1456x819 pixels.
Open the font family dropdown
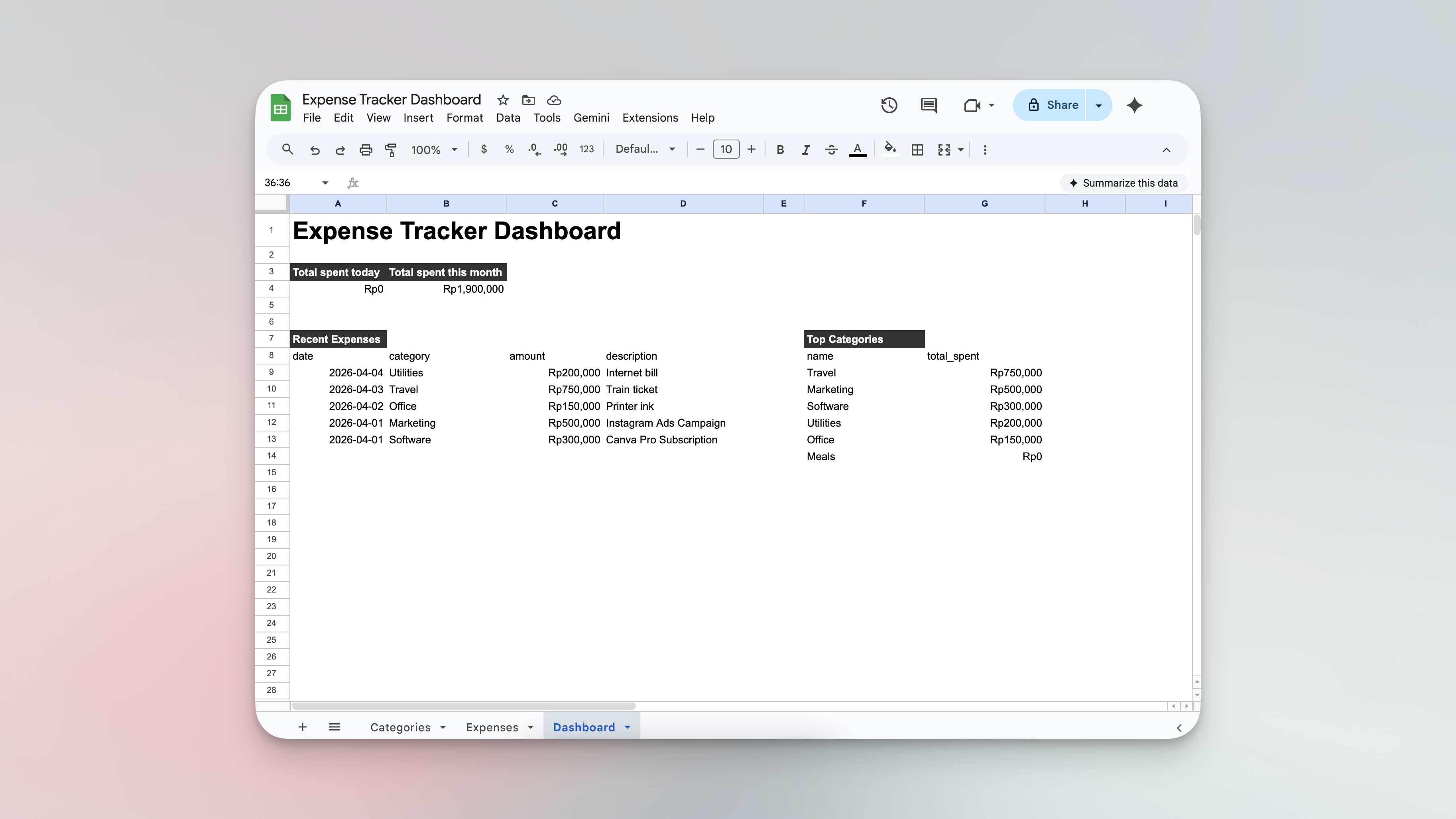tap(645, 149)
